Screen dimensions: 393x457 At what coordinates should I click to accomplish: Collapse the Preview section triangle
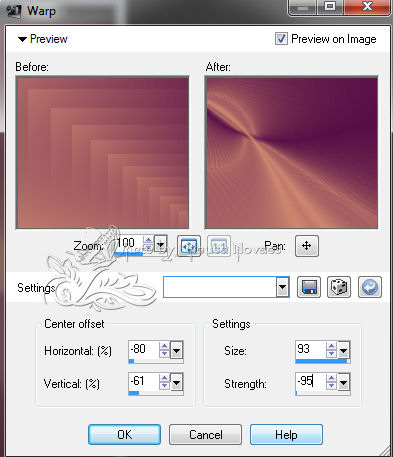tap(22, 39)
